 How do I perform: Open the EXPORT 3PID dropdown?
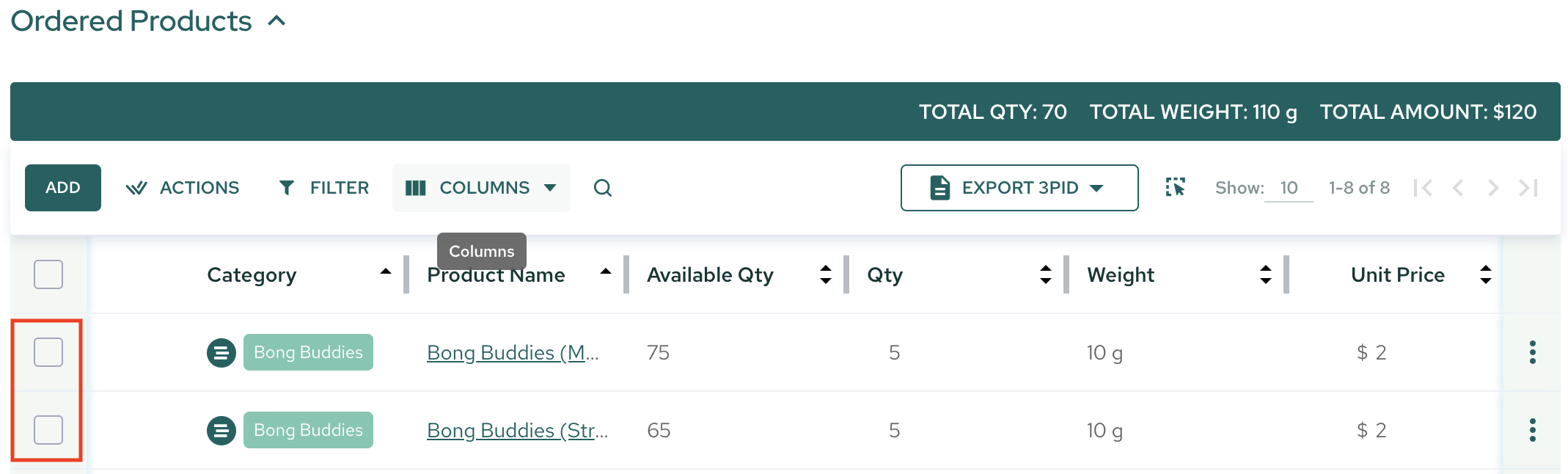[x=1019, y=188]
